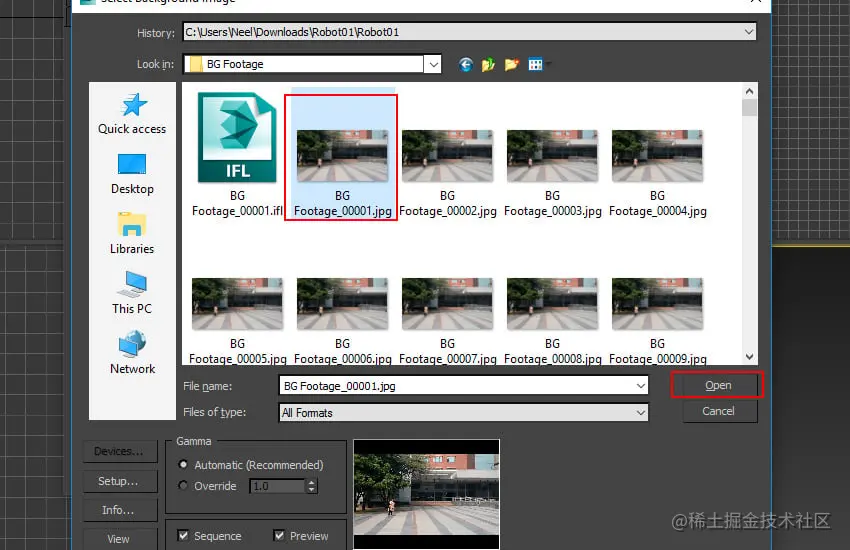
Task: Select the BG Footage_00001.jpg thumbnail
Action: (343, 156)
